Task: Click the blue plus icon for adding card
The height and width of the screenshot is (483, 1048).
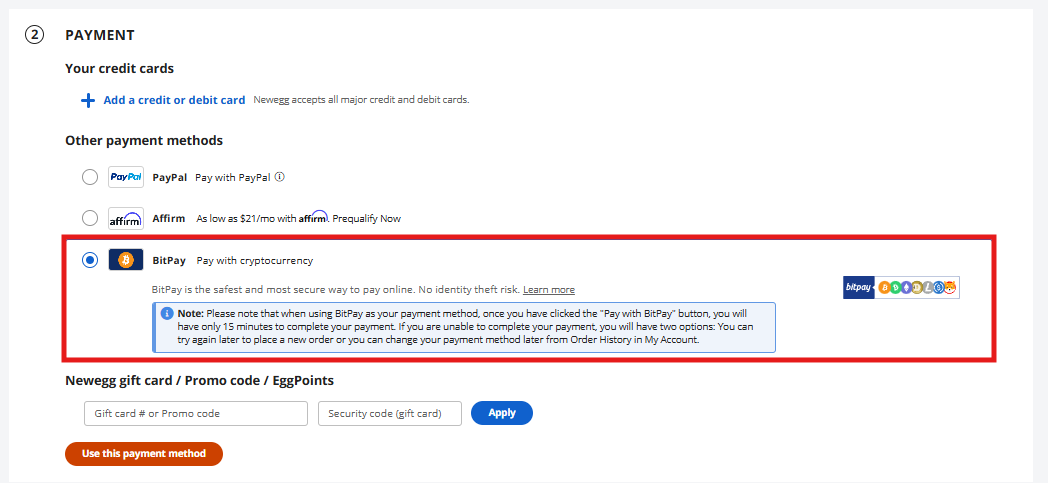Action: click(x=88, y=100)
